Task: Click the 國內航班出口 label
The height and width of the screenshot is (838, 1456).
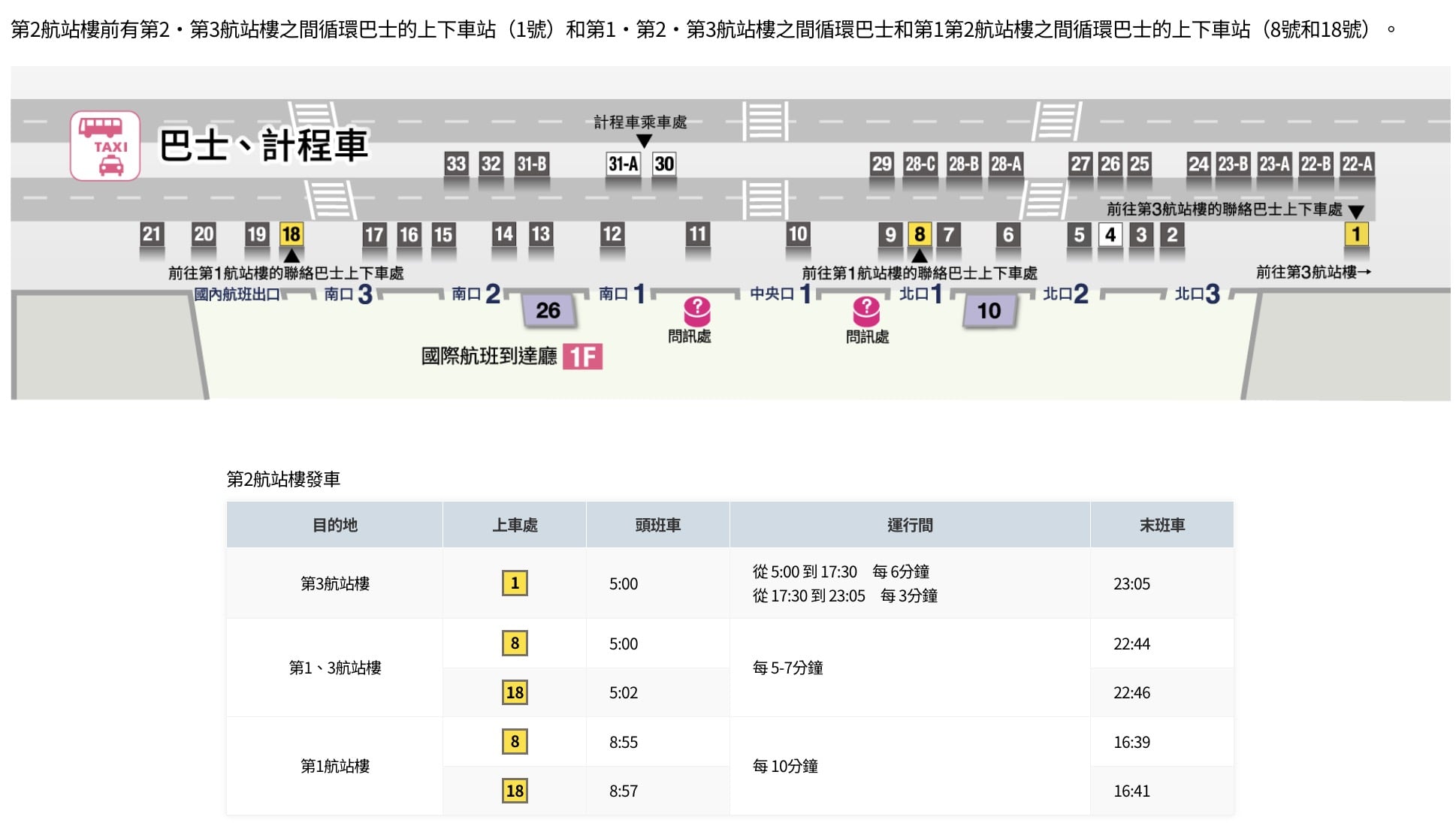Action: (x=237, y=294)
